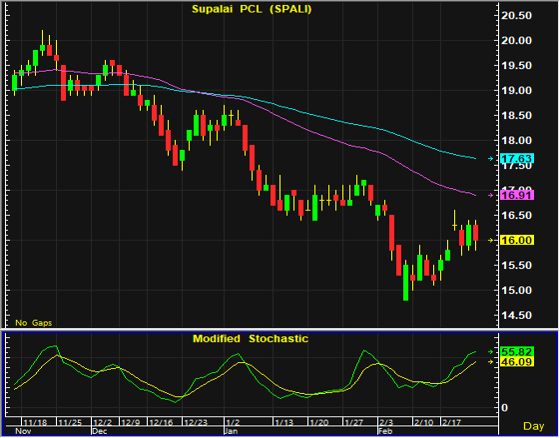
Task: Click the 1/13 date axis label
Action: click(x=284, y=423)
